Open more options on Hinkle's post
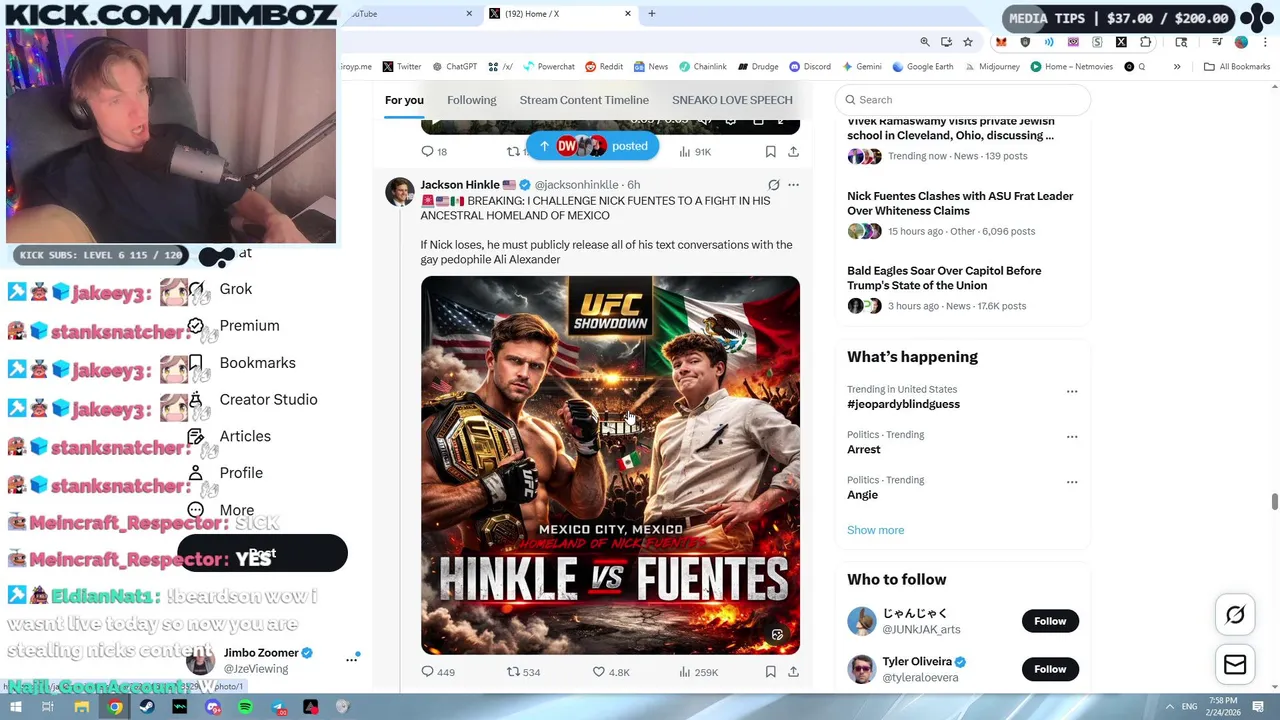This screenshot has width=1280, height=720. [793, 185]
